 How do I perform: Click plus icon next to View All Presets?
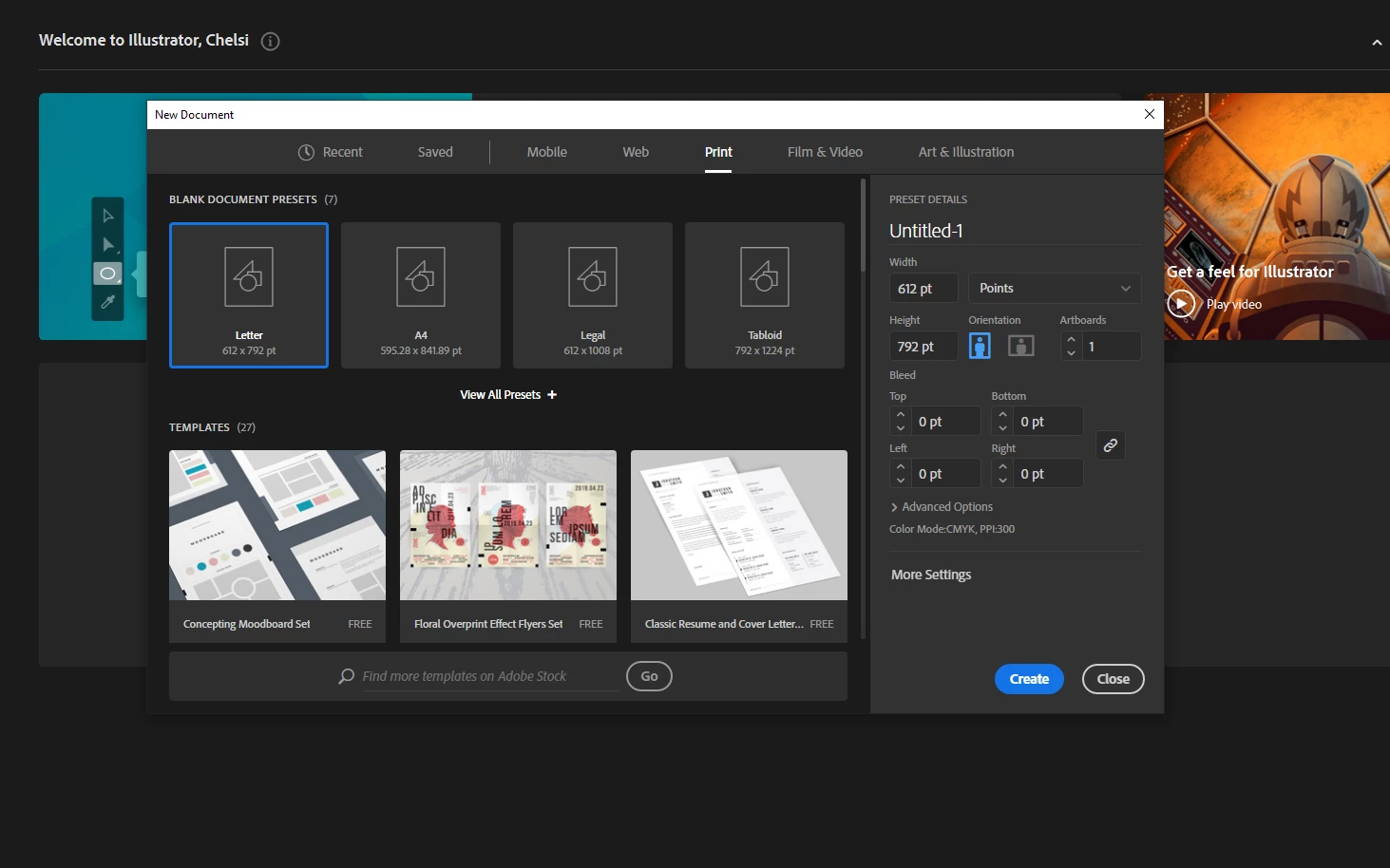pyautogui.click(x=552, y=395)
